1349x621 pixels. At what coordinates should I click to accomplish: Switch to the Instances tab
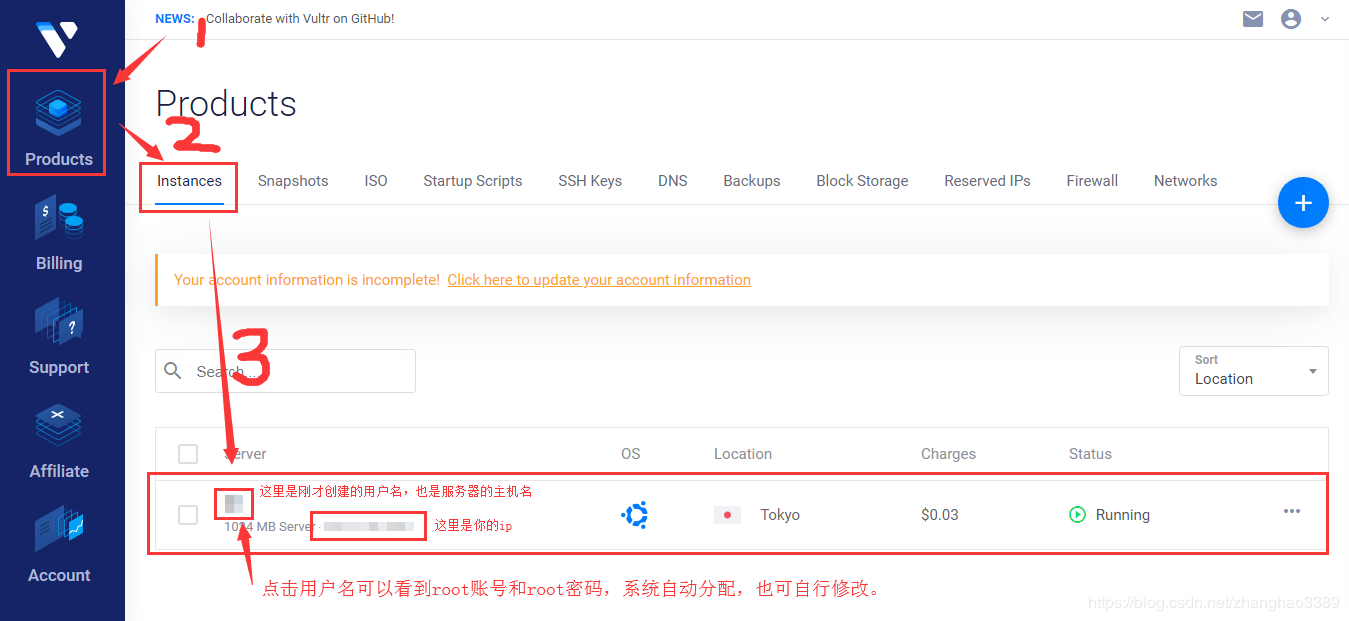(189, 181)
